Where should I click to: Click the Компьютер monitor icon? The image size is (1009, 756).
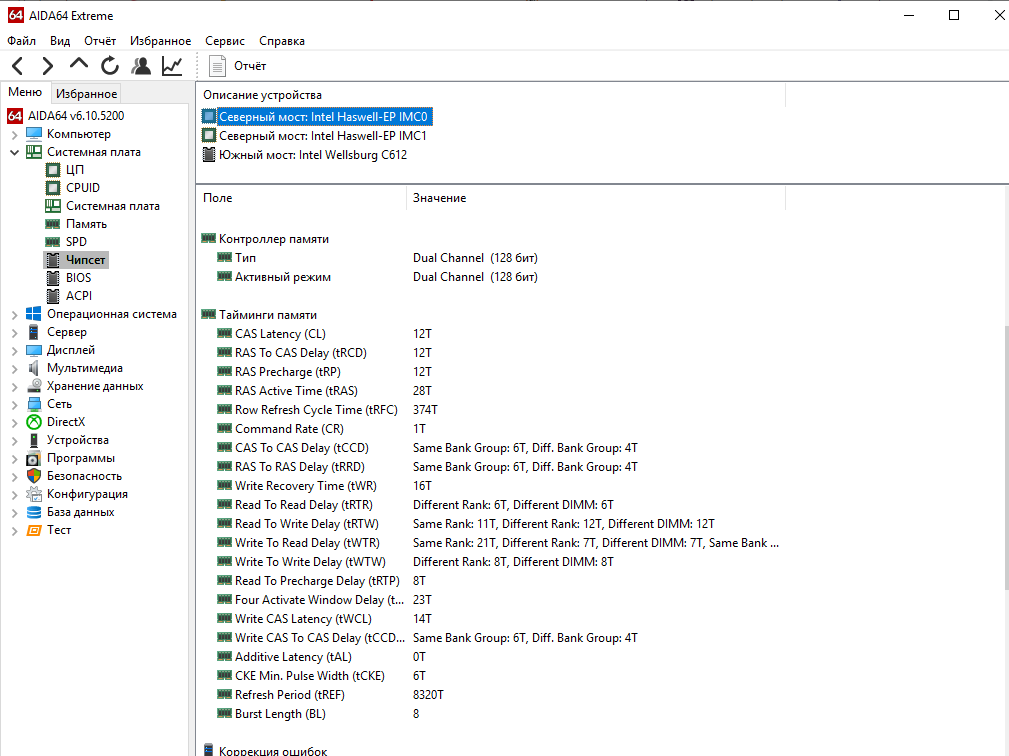33,134
